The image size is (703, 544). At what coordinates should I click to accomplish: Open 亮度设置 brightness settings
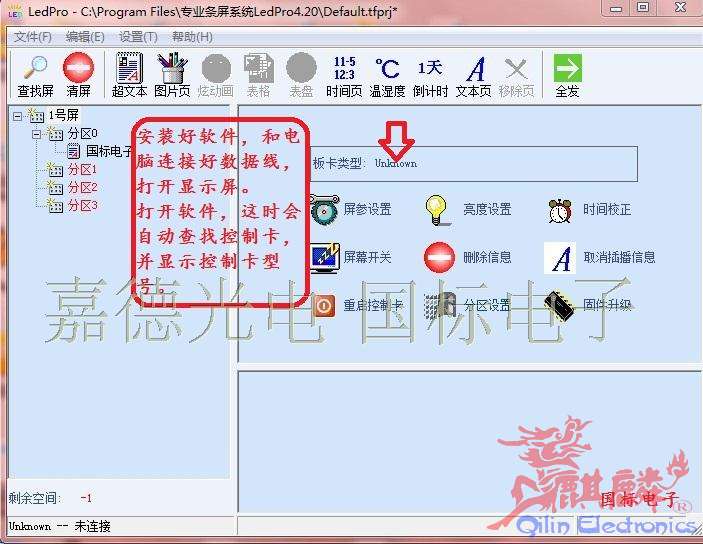(486, 210)
